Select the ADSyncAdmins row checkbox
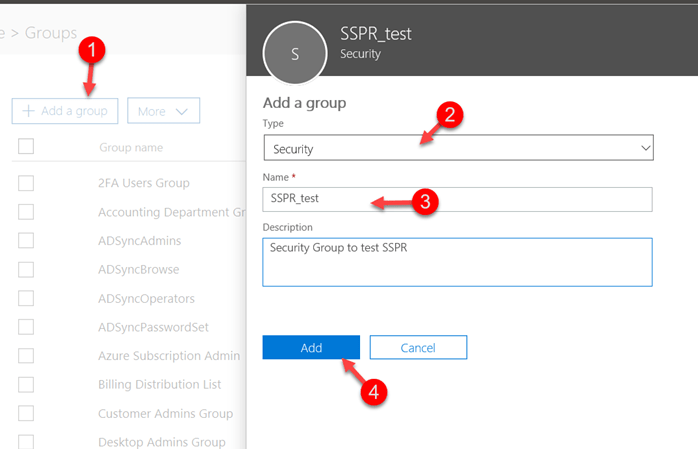 (26, 241)
